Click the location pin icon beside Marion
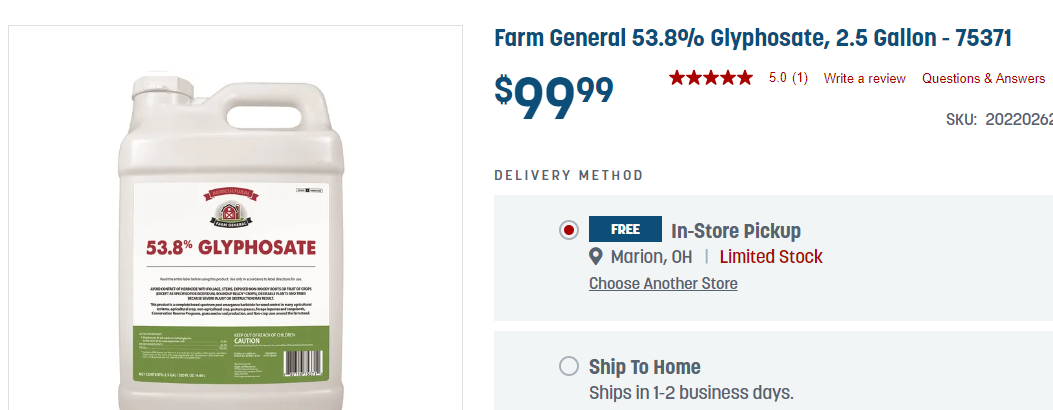The image size is (1053, 410). pyautogui.click(x=596, y=257)
